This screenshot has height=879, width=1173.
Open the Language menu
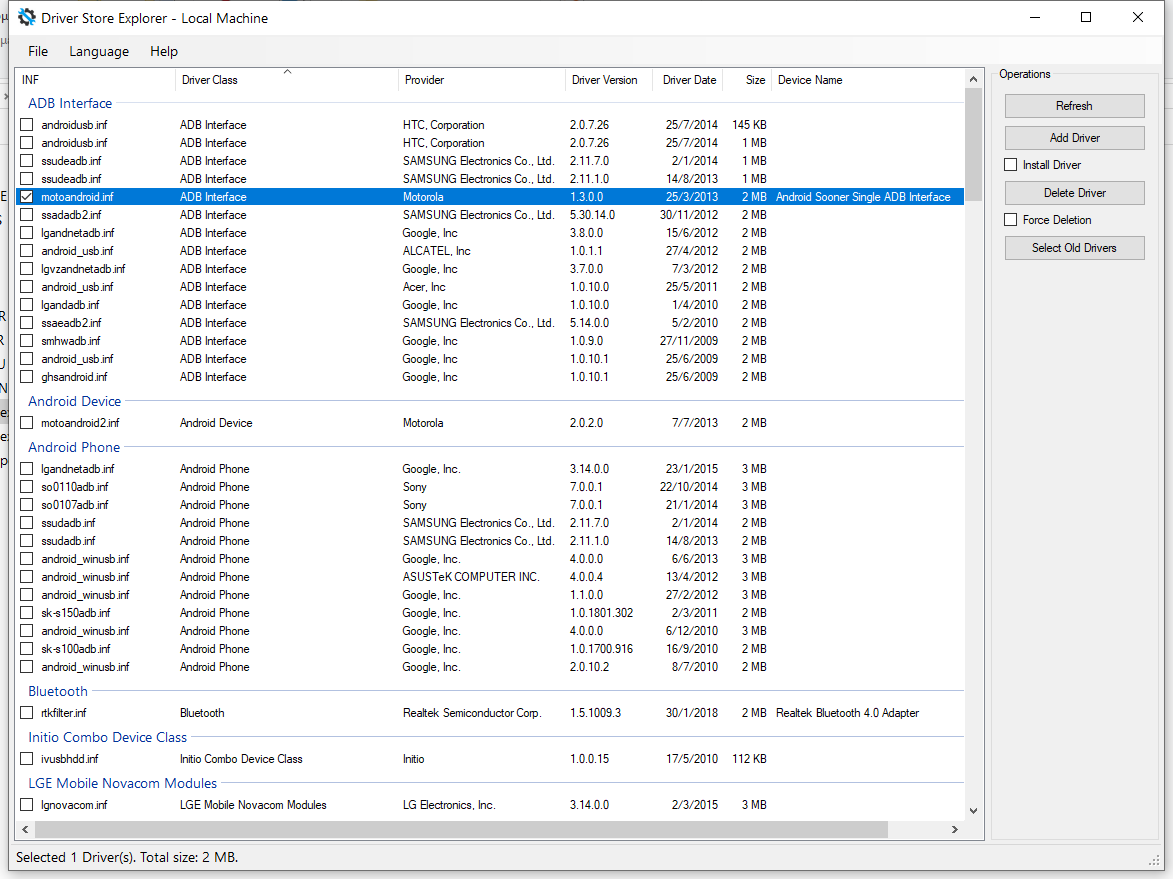(x=99, y=51)
